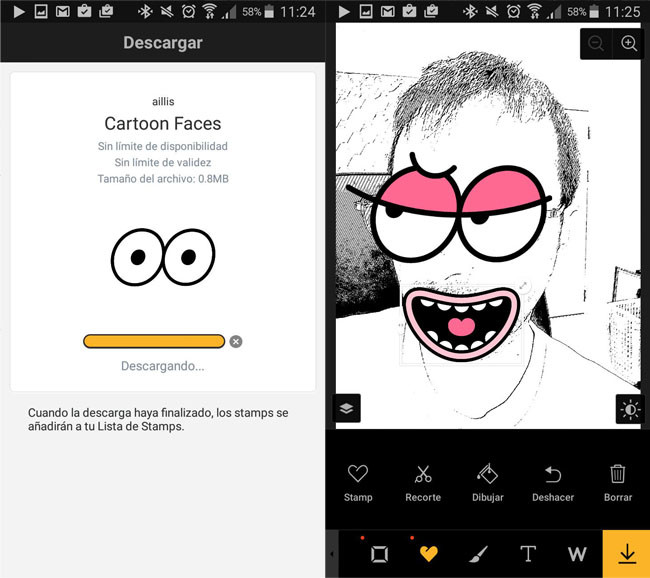Open the layers panel icon
Viewport: 650px width, 578px height.
pos(347,408)
